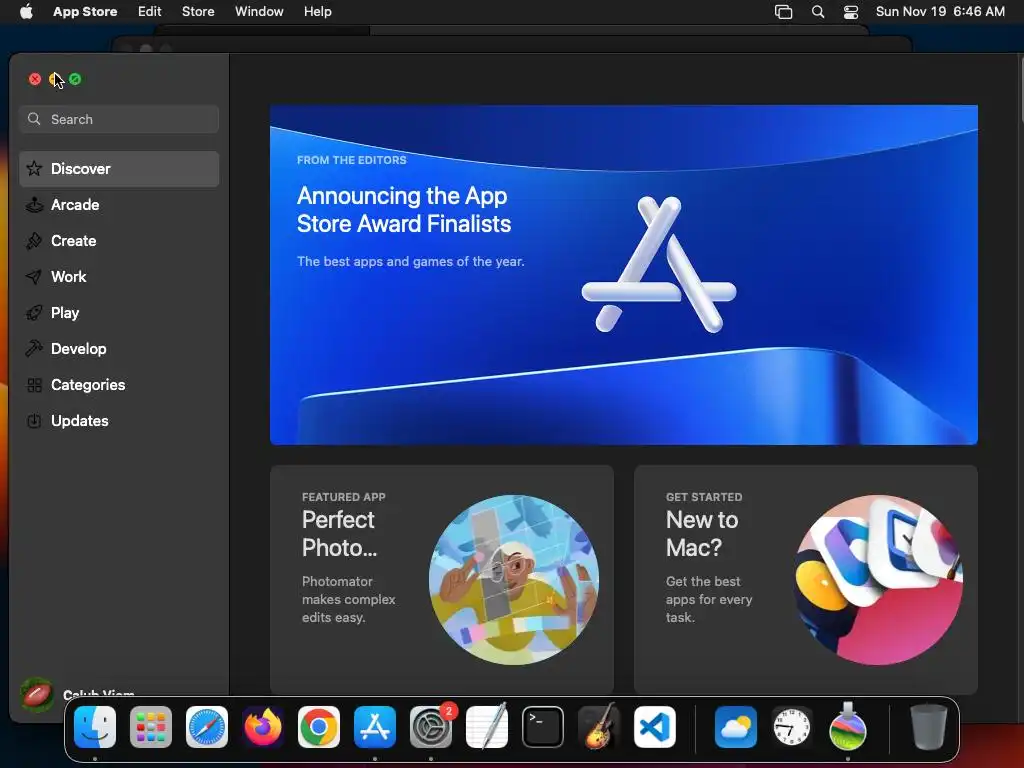Open Launchpad from the Dock
Viewport: 1024px width, 768px height.
click(151, 727)
